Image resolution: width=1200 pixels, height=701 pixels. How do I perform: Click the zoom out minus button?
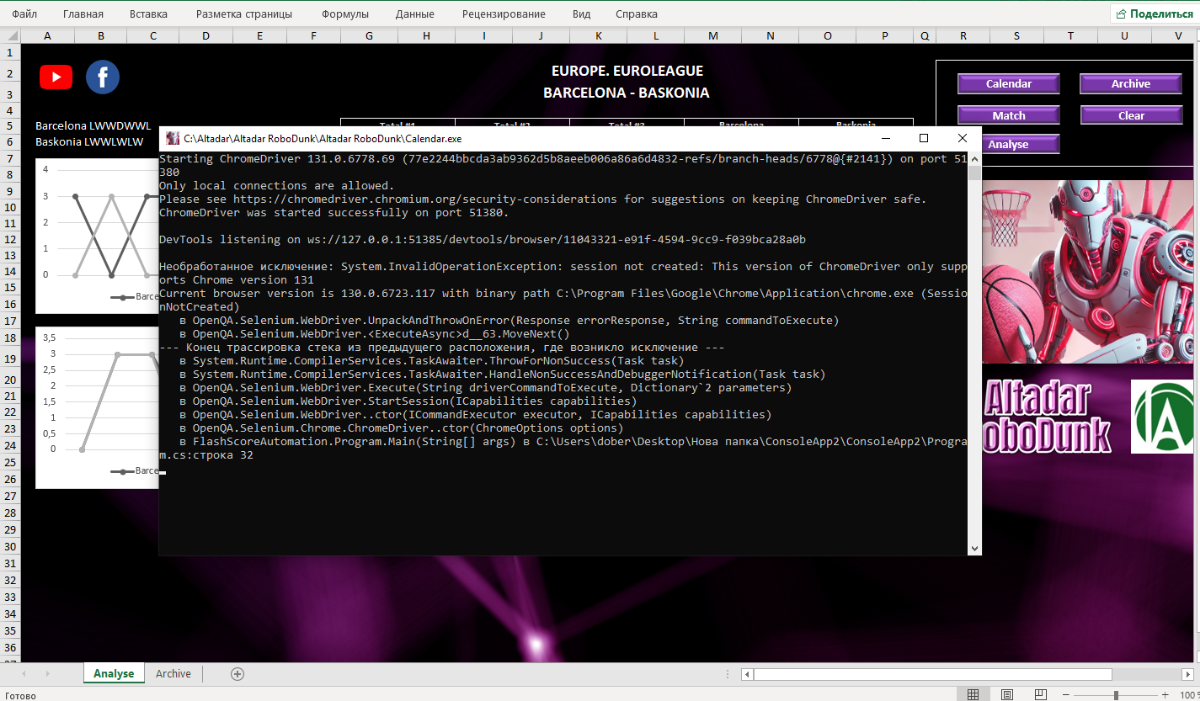click(1066, 694)
